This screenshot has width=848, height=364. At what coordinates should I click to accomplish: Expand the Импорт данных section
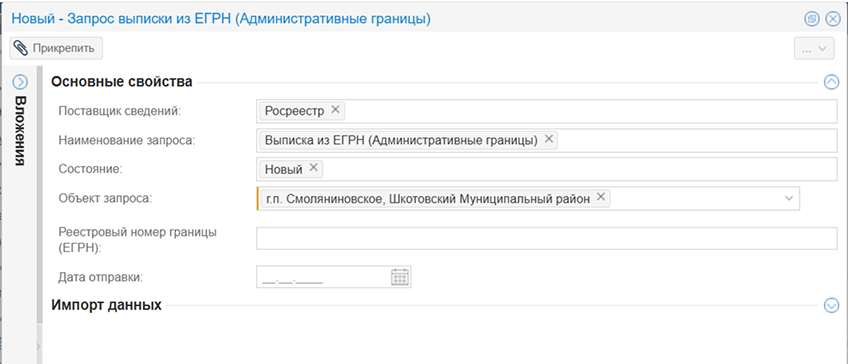pos(831,306)
